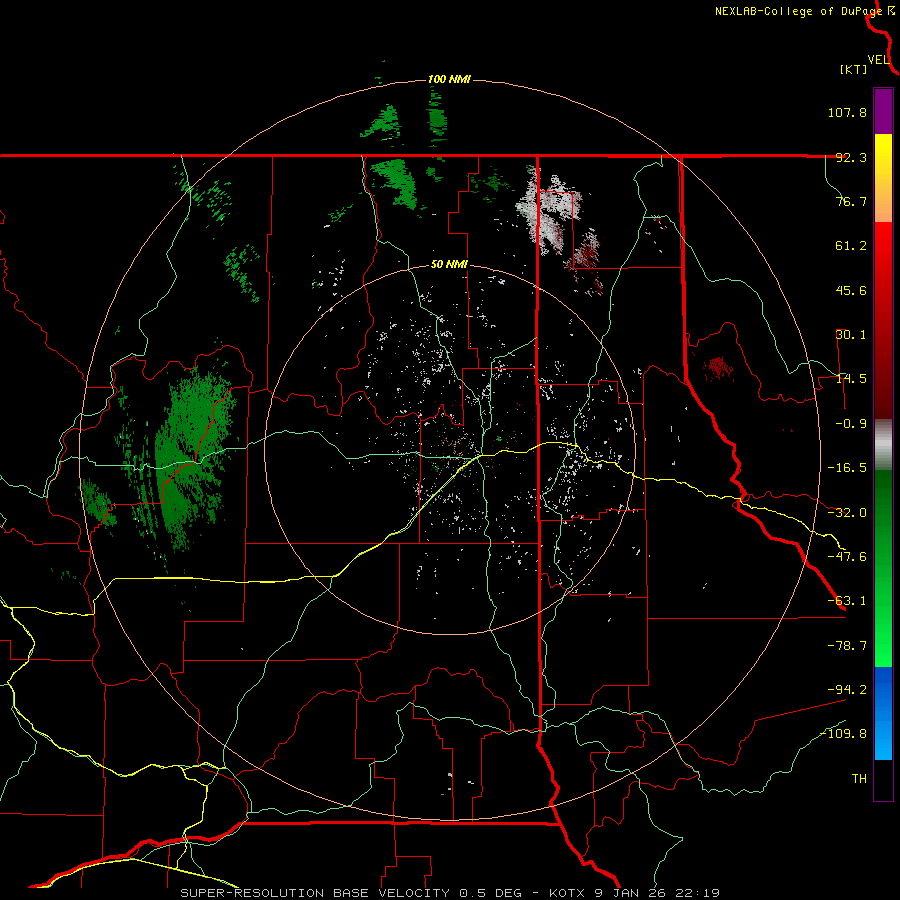Click the 107.8 value on velocity scale

point(847,112)
